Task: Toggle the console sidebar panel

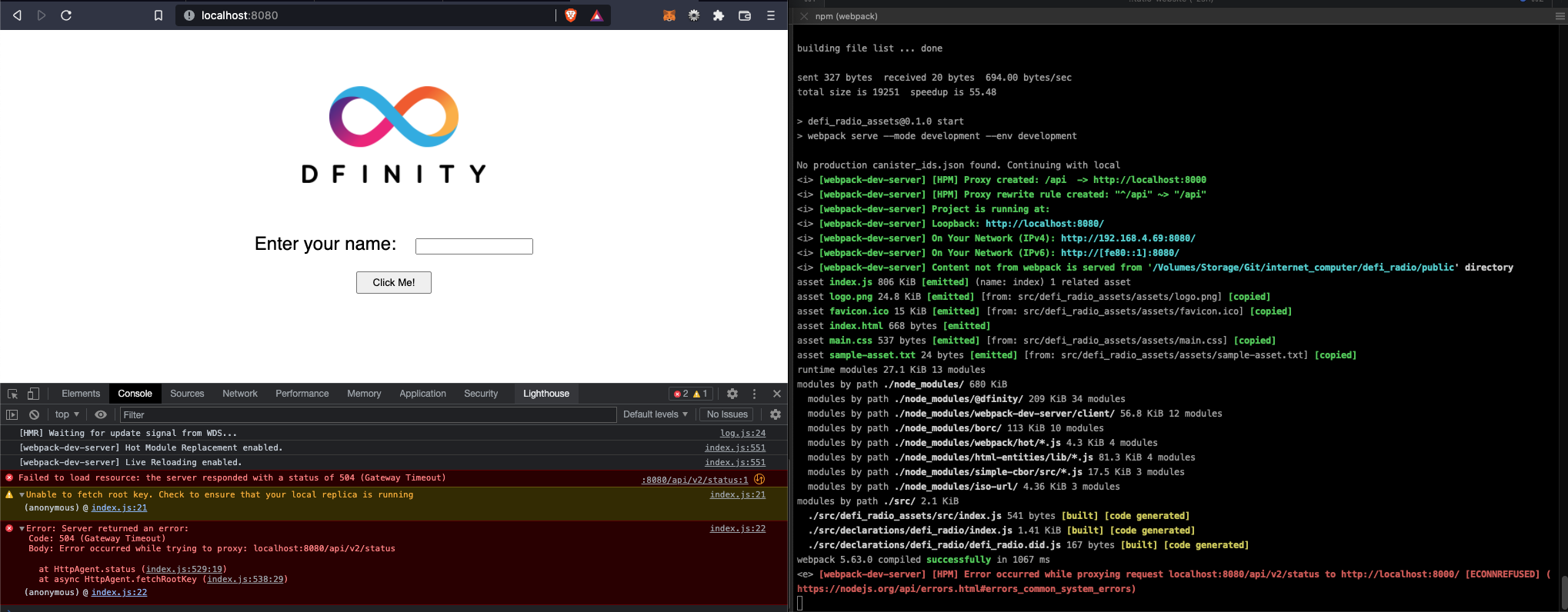Action: coord(12,414)
